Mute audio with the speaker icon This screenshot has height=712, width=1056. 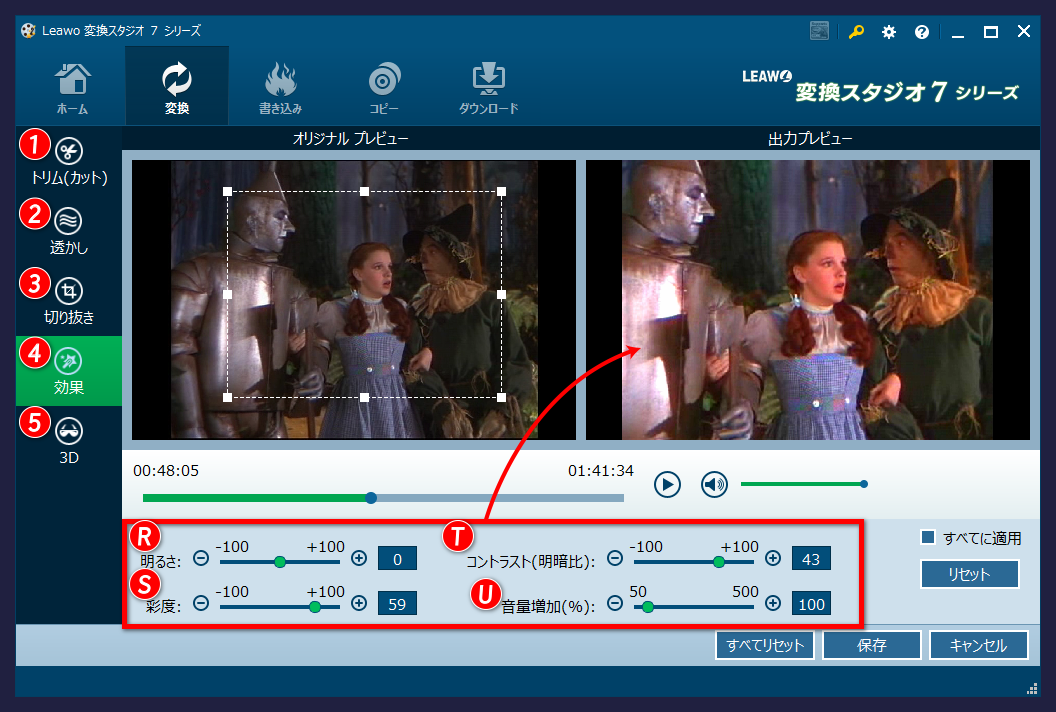tap(713, 485)
